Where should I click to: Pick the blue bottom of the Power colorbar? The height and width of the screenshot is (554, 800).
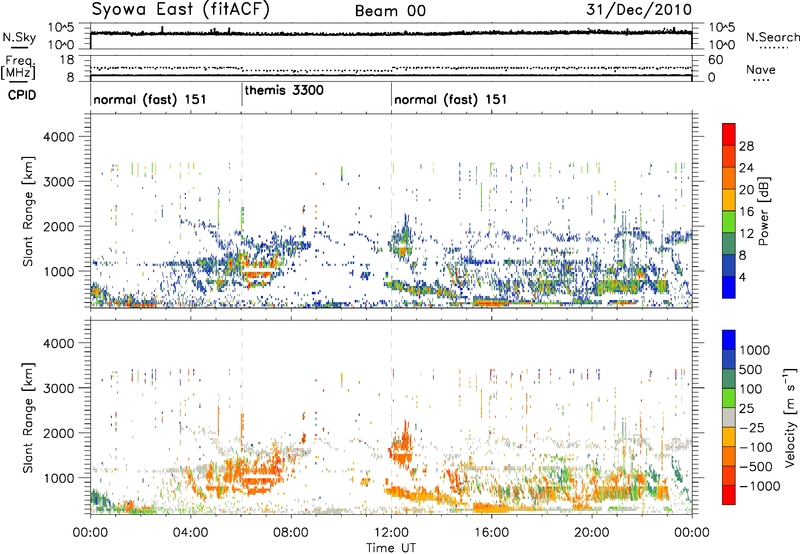(729, 287)
